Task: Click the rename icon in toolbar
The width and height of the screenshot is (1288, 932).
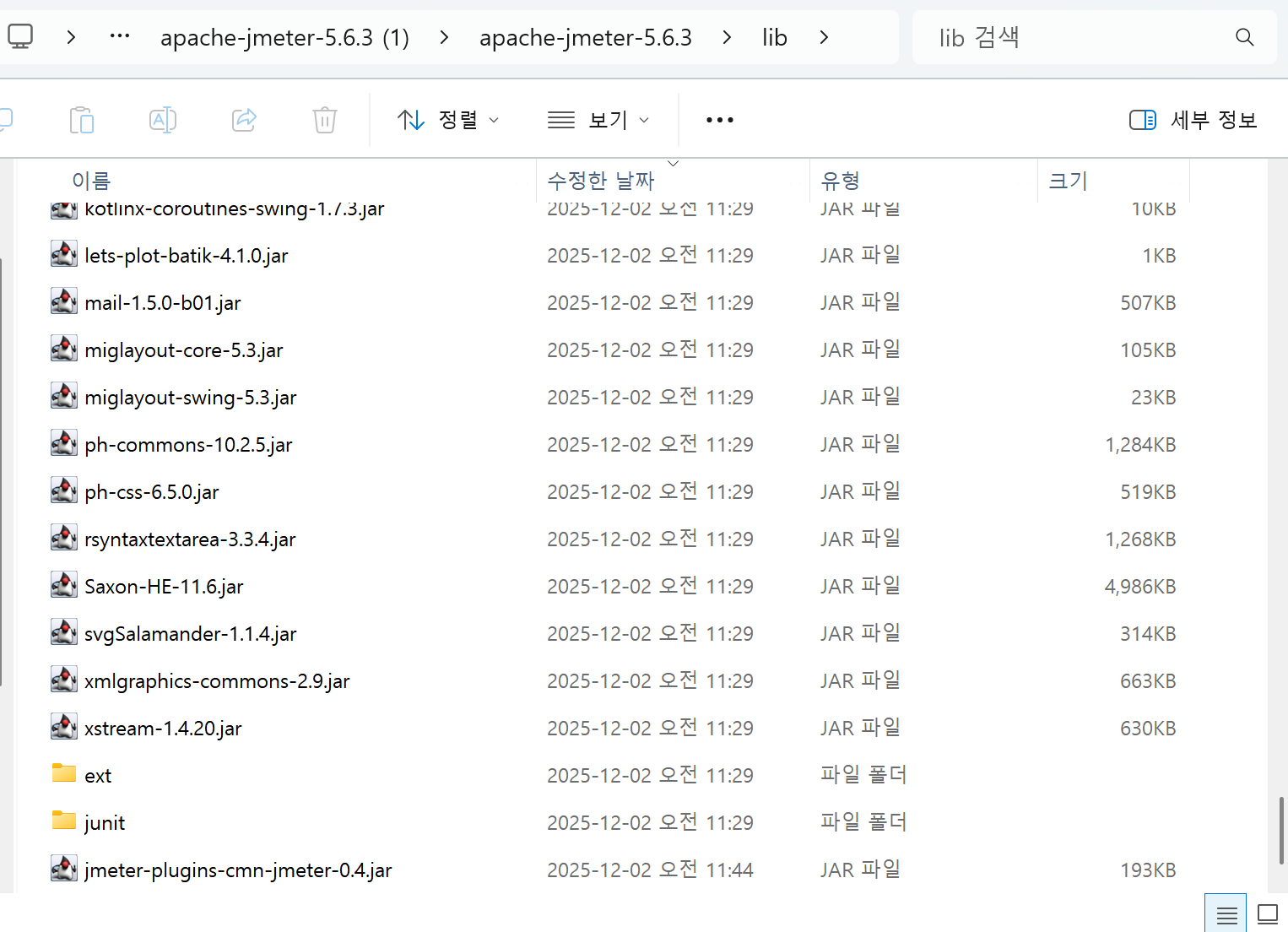Action: click(x=163, y=120)
